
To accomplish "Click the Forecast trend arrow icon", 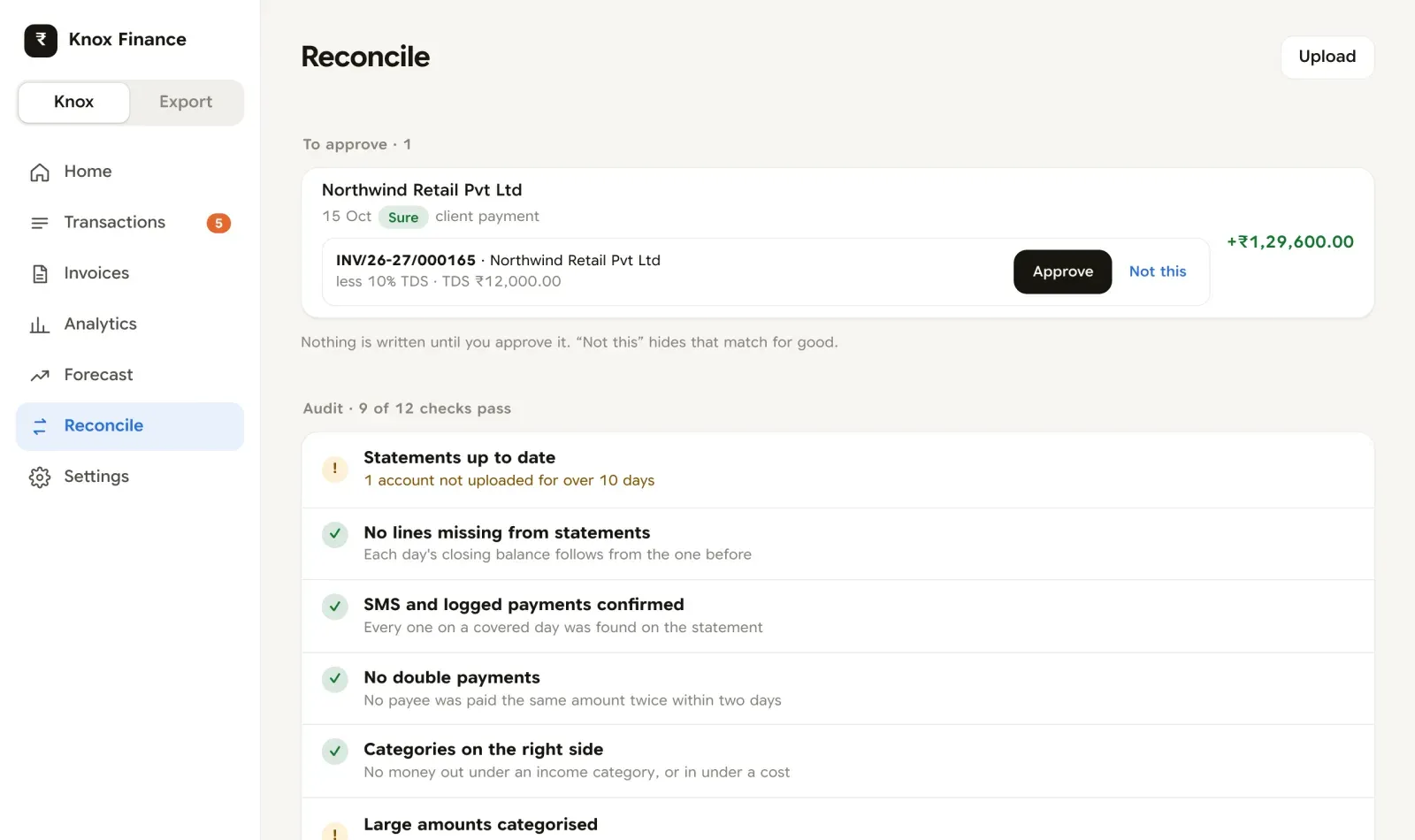I will point(40,376).
